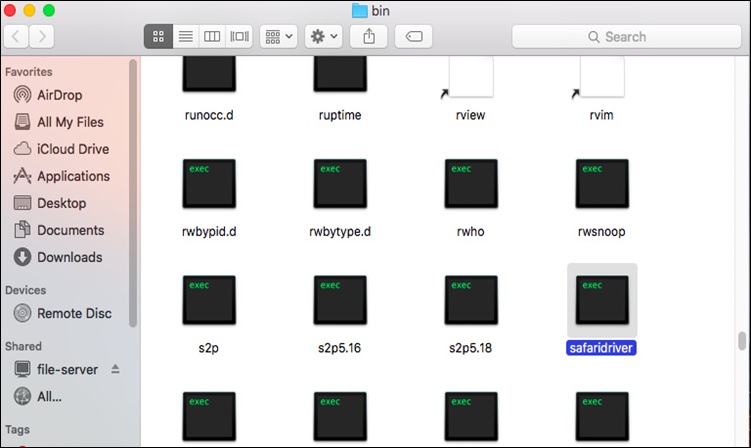The image size is (751, 448).
Task: Click the rwsnoop file name label
Action: point(602,231)
